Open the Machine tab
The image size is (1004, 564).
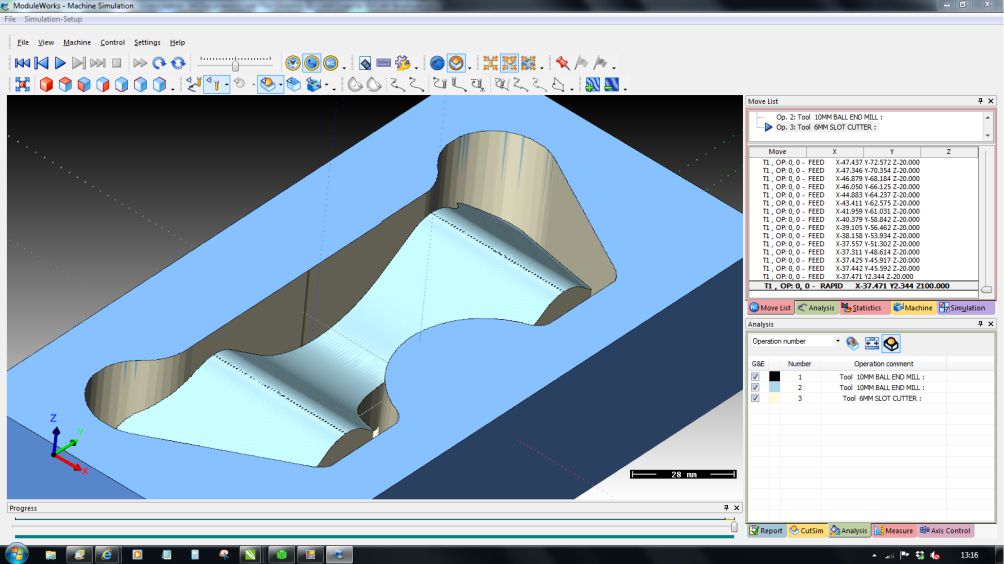coord(913,308)
